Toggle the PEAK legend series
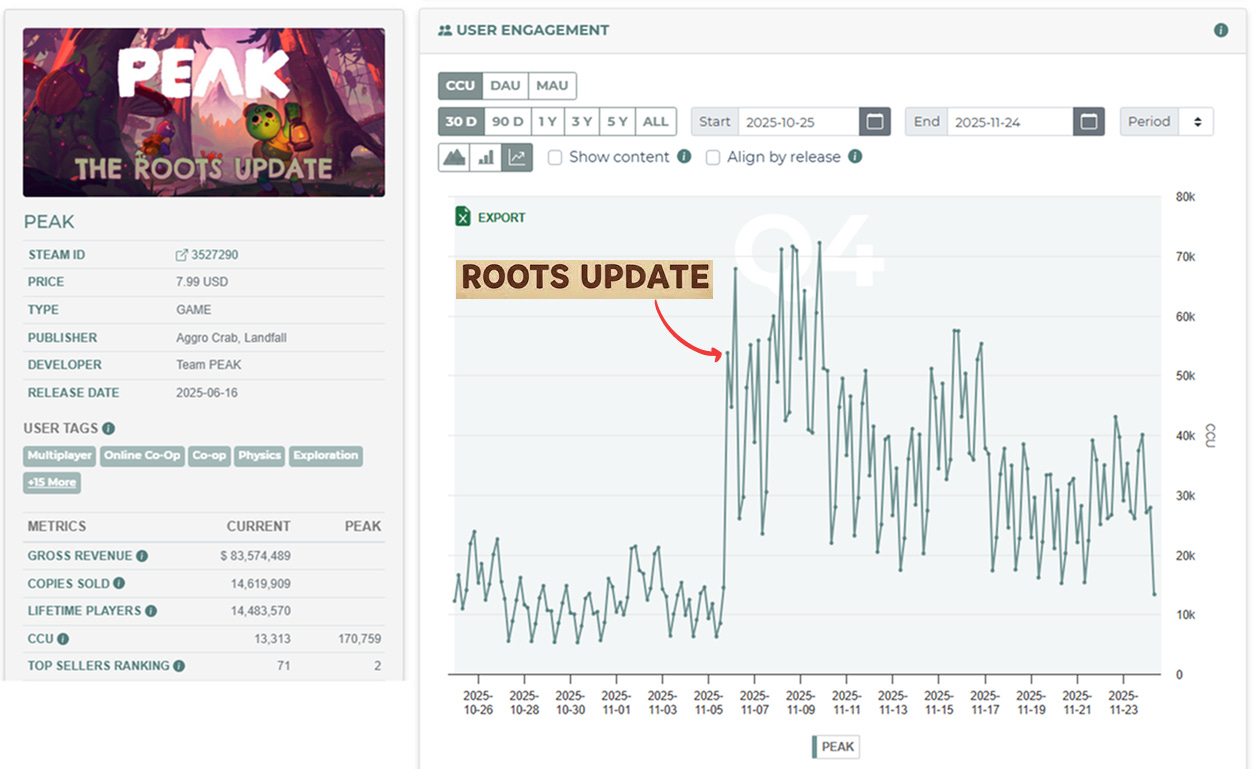The image size is (1257, 769). [836, 747]
